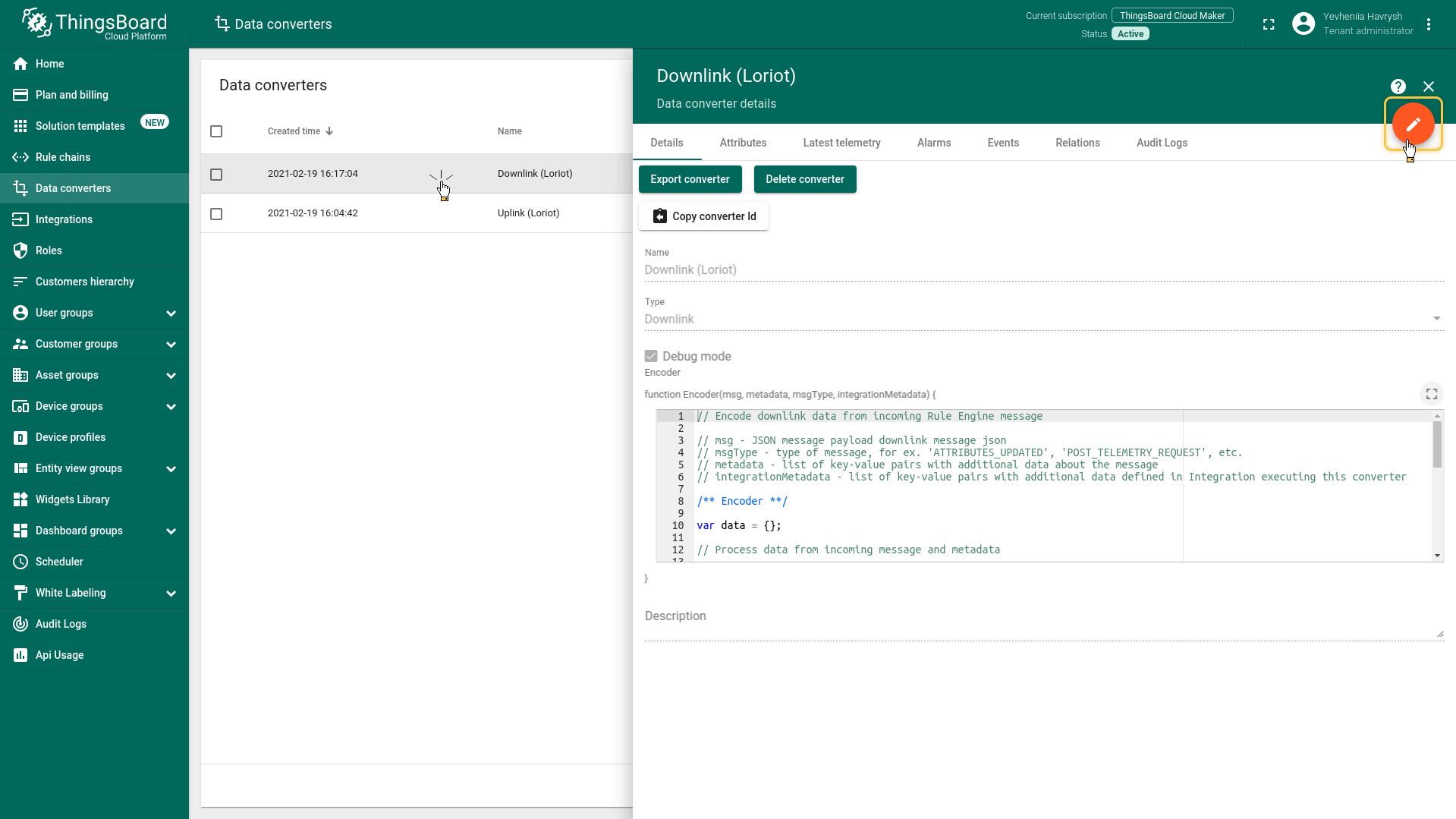Open the three-dot user menu
Viewport: 1456px width, 819px height.
click(1428, 24)
